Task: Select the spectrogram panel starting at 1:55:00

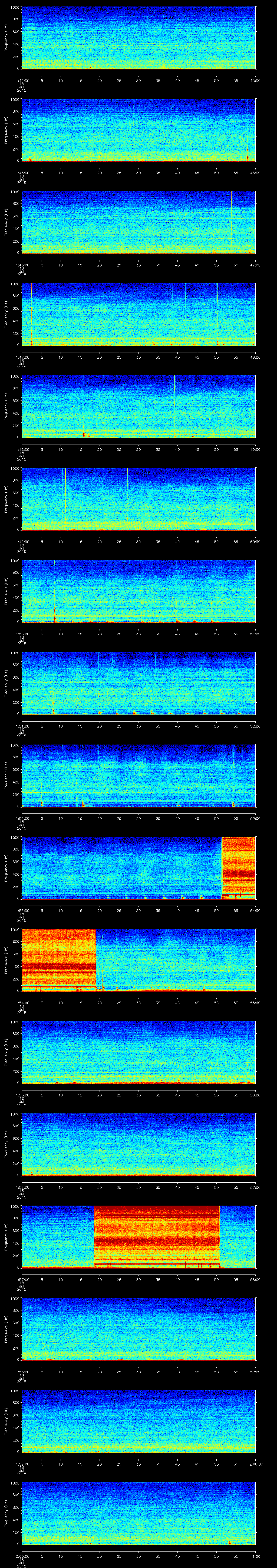Action: tap(139, 1052)
